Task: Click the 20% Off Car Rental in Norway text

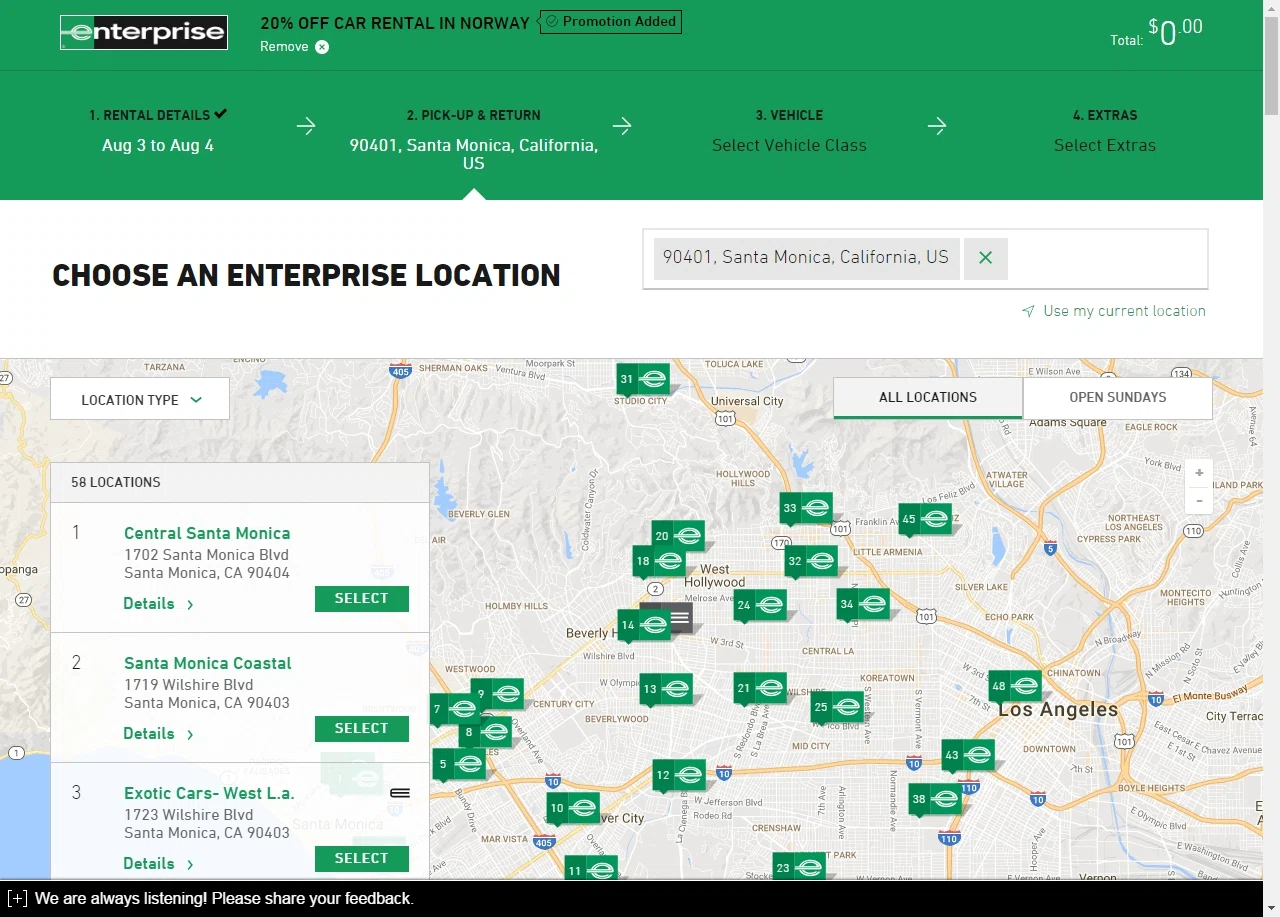Action: [x=395, y=23]
